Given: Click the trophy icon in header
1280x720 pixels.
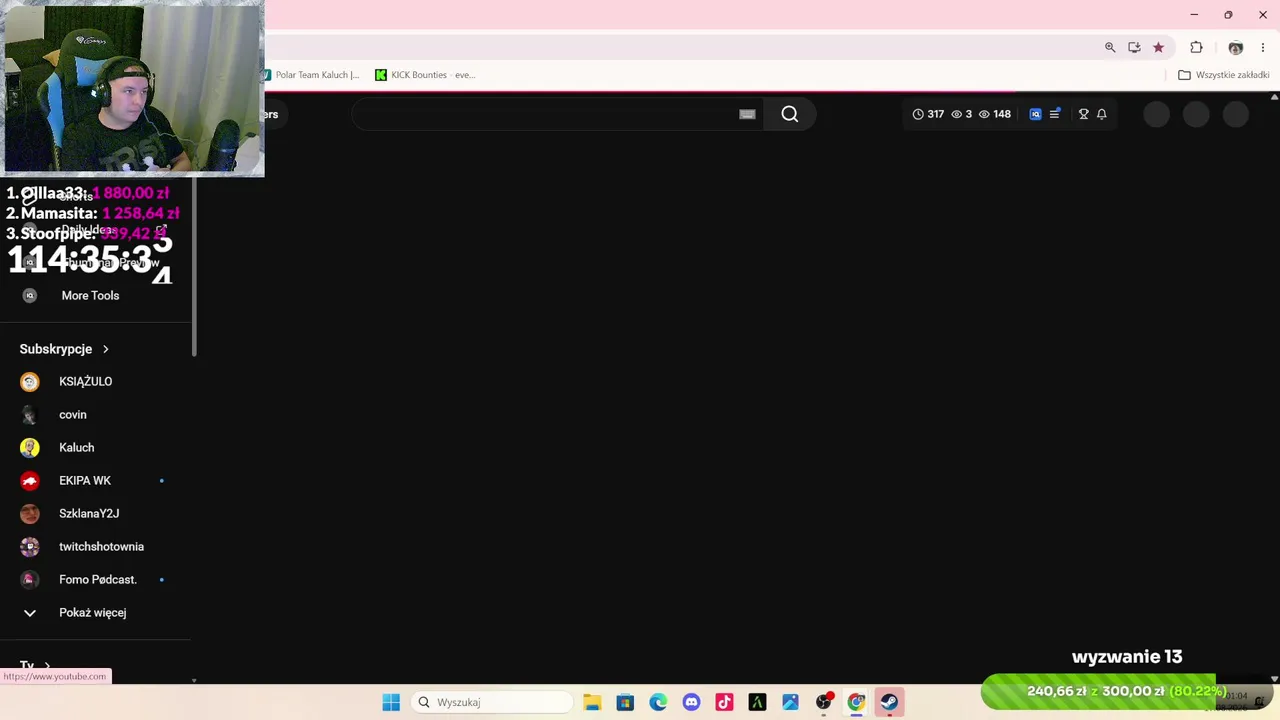Looking at the screenshot, I should pos(1083,114).
